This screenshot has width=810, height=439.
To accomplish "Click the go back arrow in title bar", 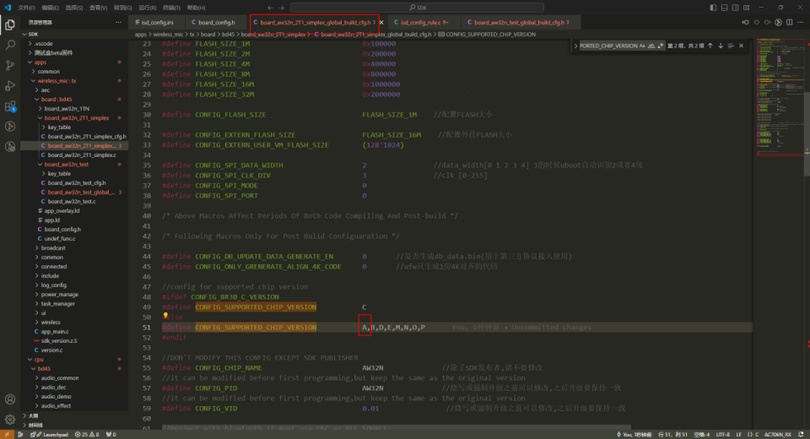I will (270, 7).
